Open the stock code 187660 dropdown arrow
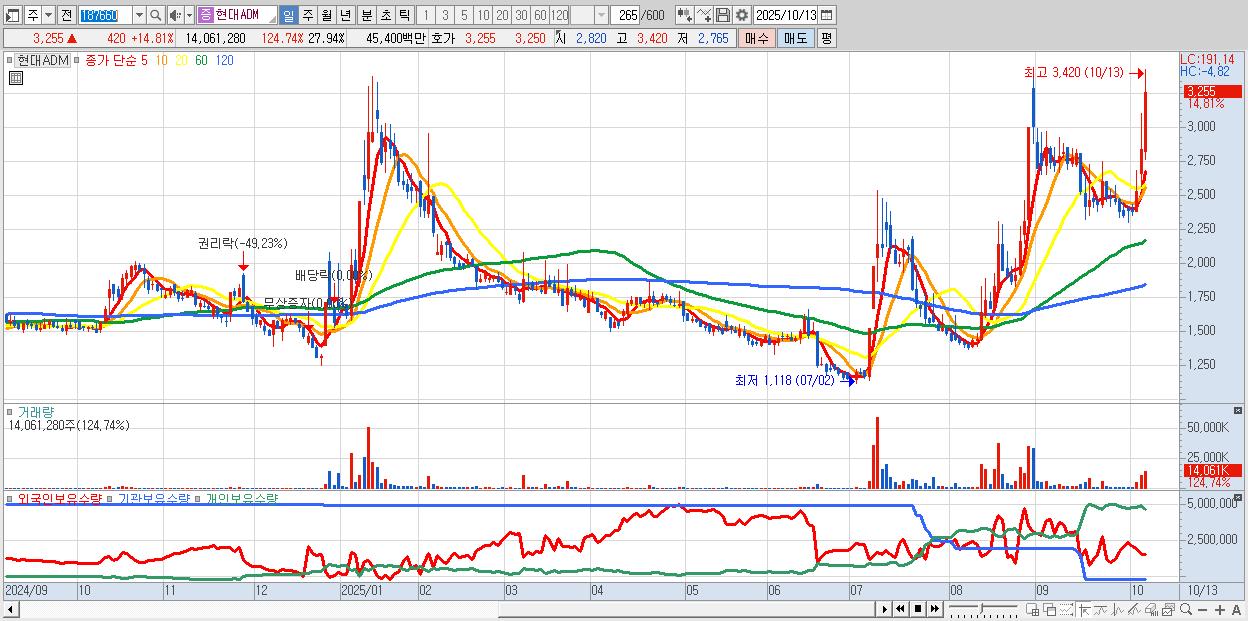Screen dimensions: 1248x621 click(139, 15)
